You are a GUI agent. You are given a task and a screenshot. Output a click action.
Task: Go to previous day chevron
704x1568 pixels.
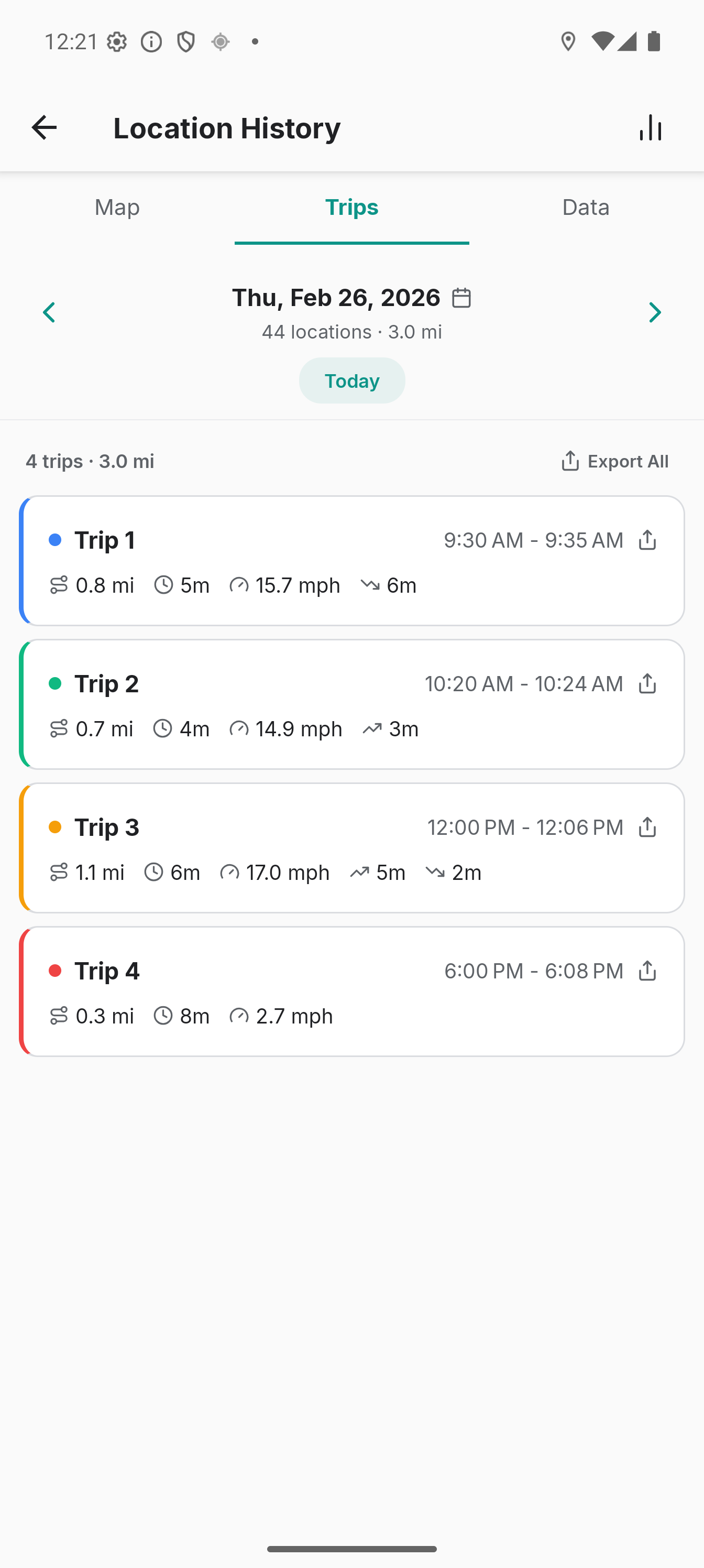coord(49,313)
